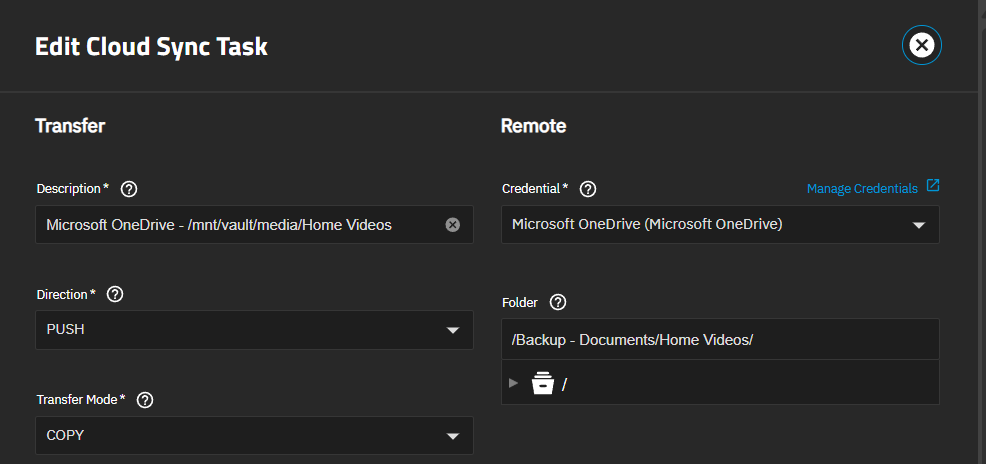Open Credential help question mark
Image resolution: width=986 pixels, height=464 pixels.
click(x=588, y=189)
